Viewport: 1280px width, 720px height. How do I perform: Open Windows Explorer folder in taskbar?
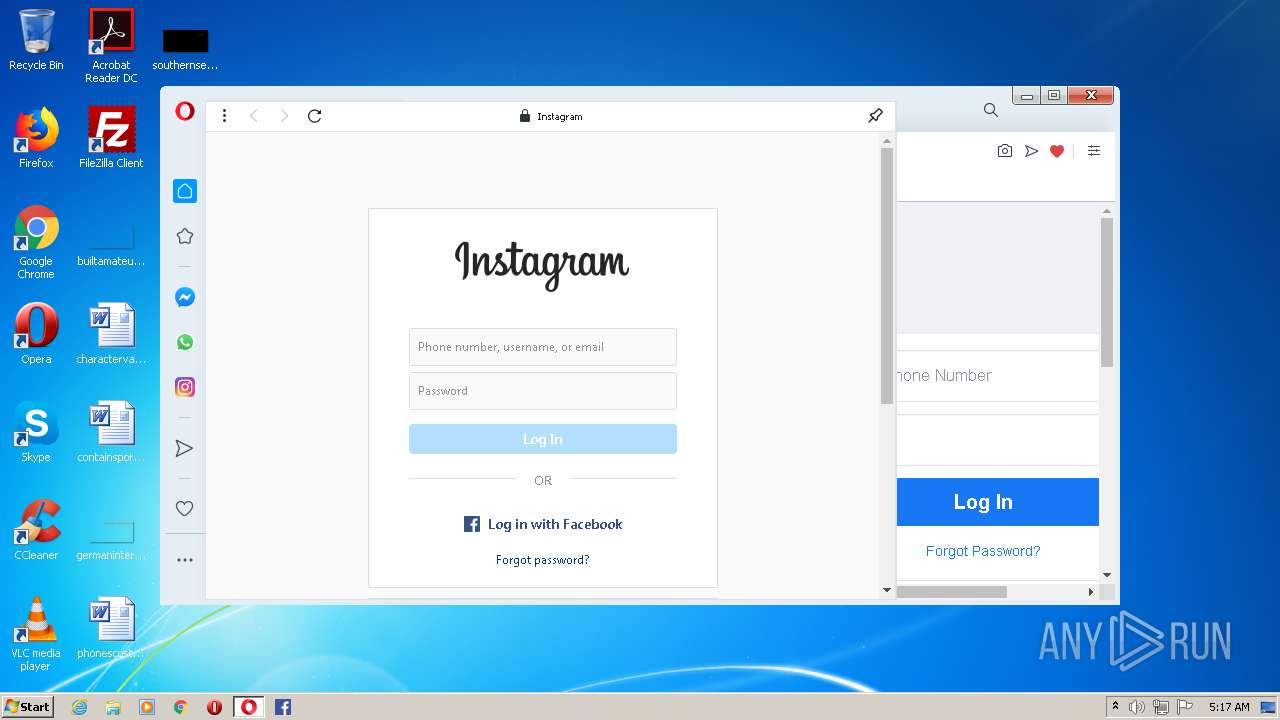click(x=113, y=707)
